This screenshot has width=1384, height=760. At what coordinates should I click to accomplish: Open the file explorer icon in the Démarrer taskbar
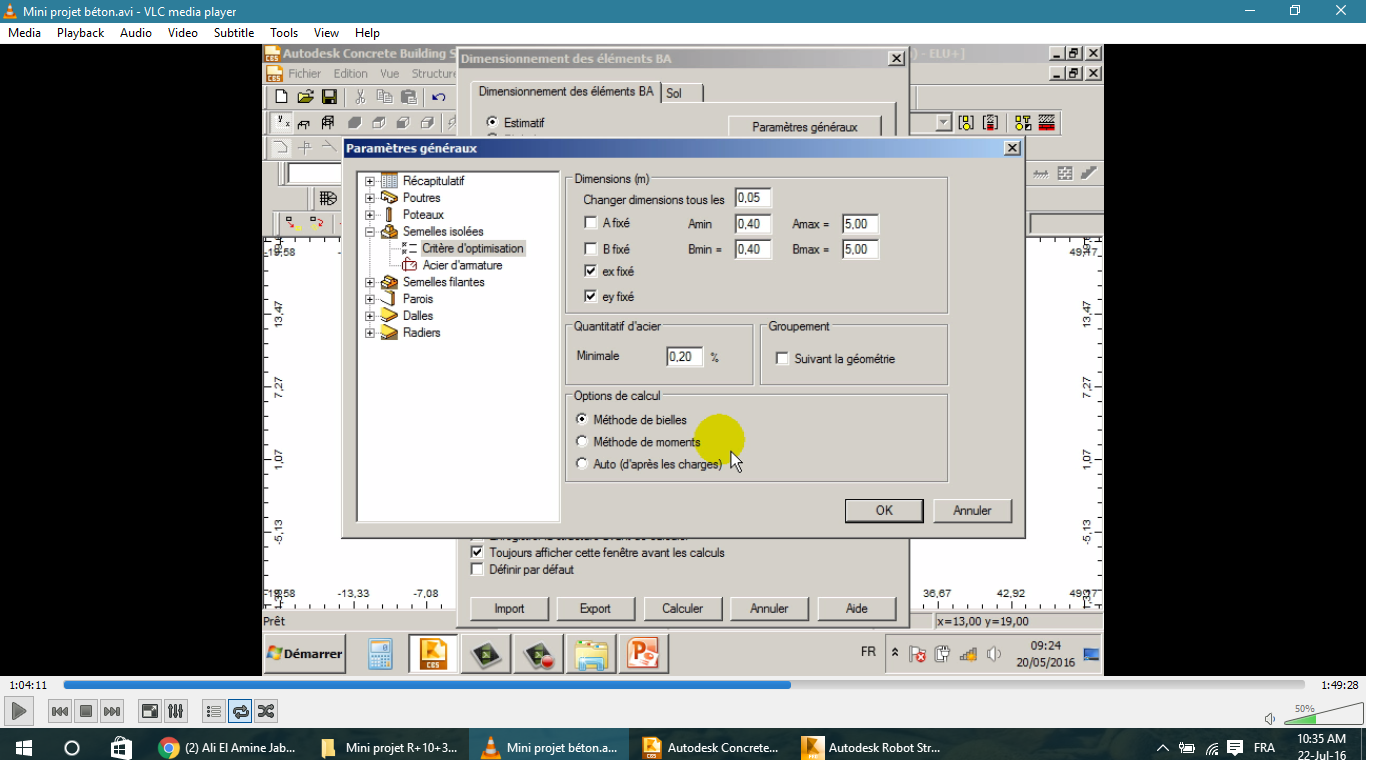[x=591, y=655]
